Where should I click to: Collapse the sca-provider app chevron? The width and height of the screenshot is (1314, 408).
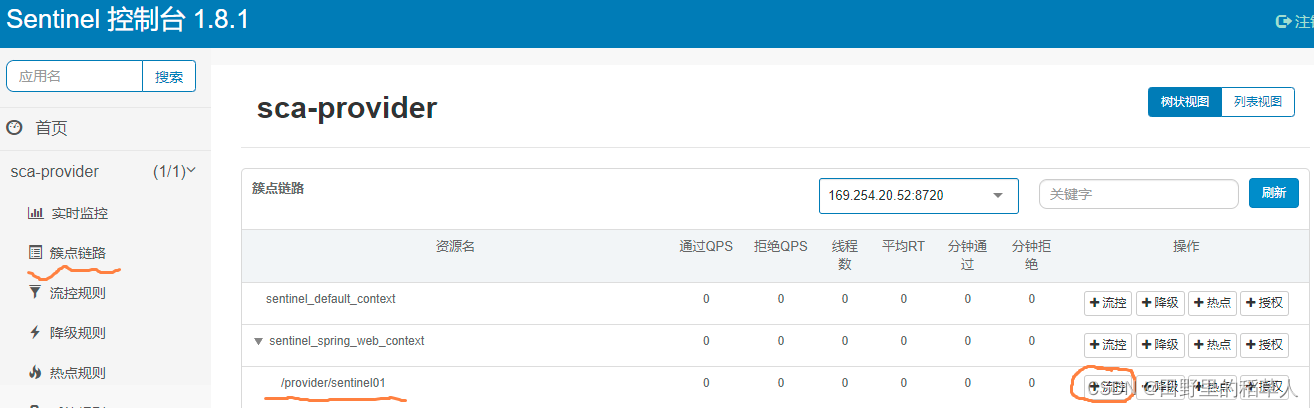point(191,171)
